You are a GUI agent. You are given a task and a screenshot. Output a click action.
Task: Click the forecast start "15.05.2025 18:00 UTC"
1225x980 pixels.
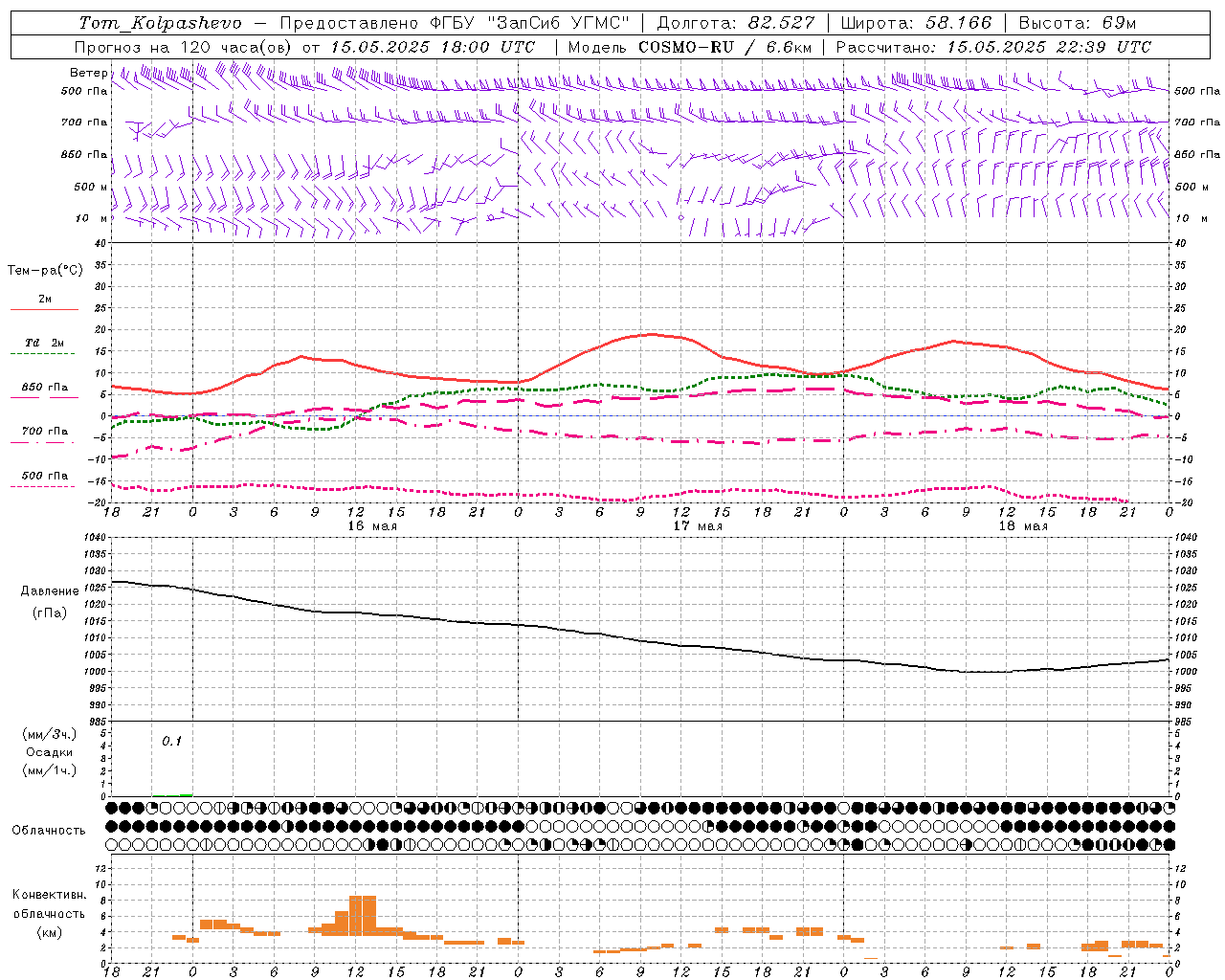(433, 47)
